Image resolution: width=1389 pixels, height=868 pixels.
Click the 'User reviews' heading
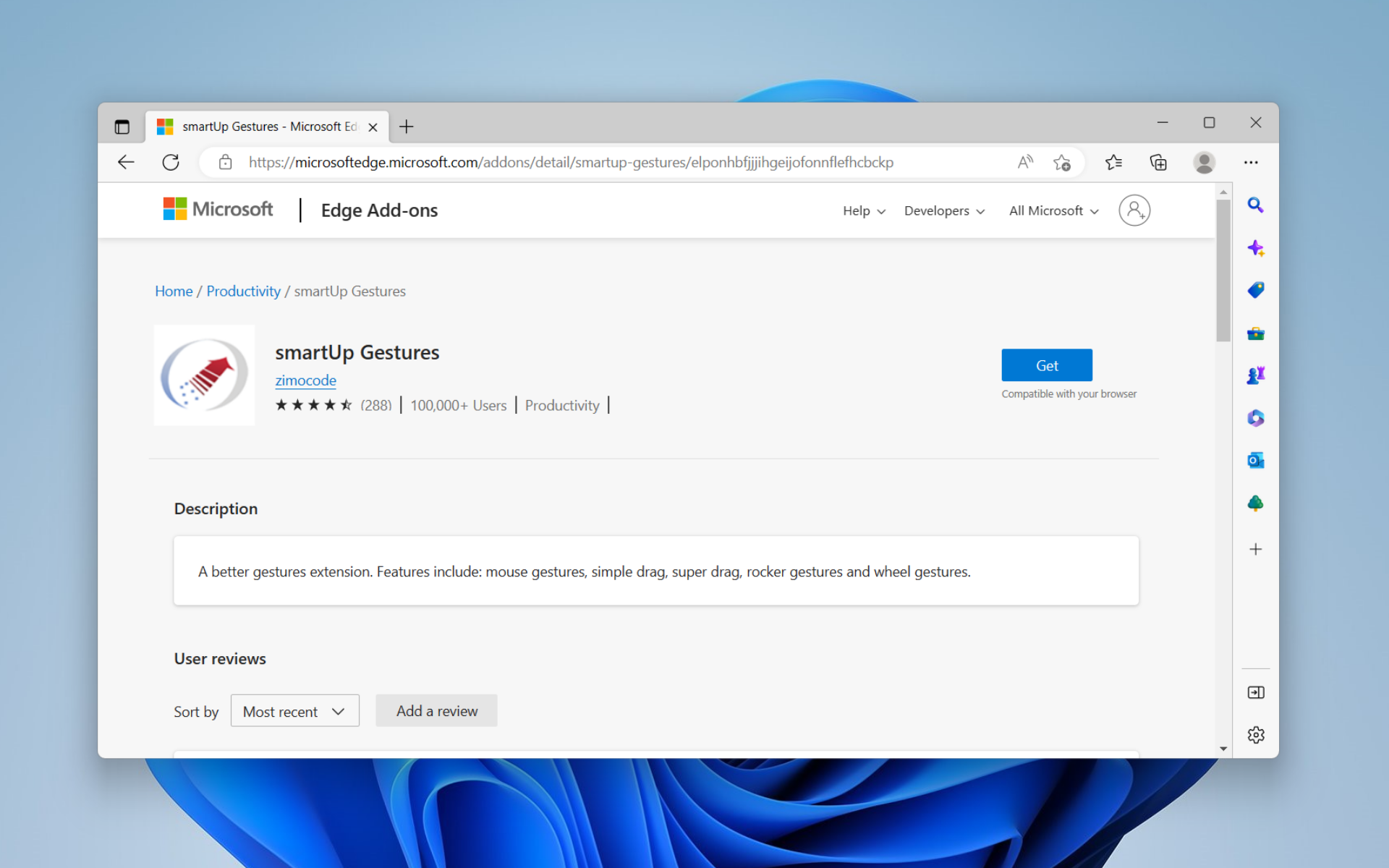pyautogui.click(x=220, y=659)
